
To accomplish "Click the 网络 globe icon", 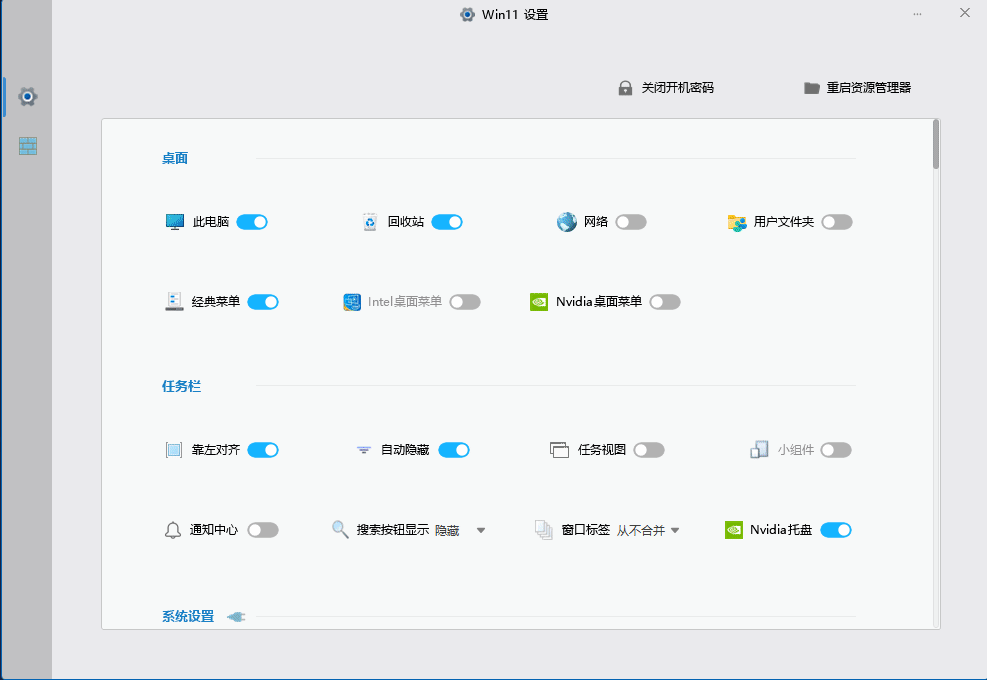I will (566, 221).
